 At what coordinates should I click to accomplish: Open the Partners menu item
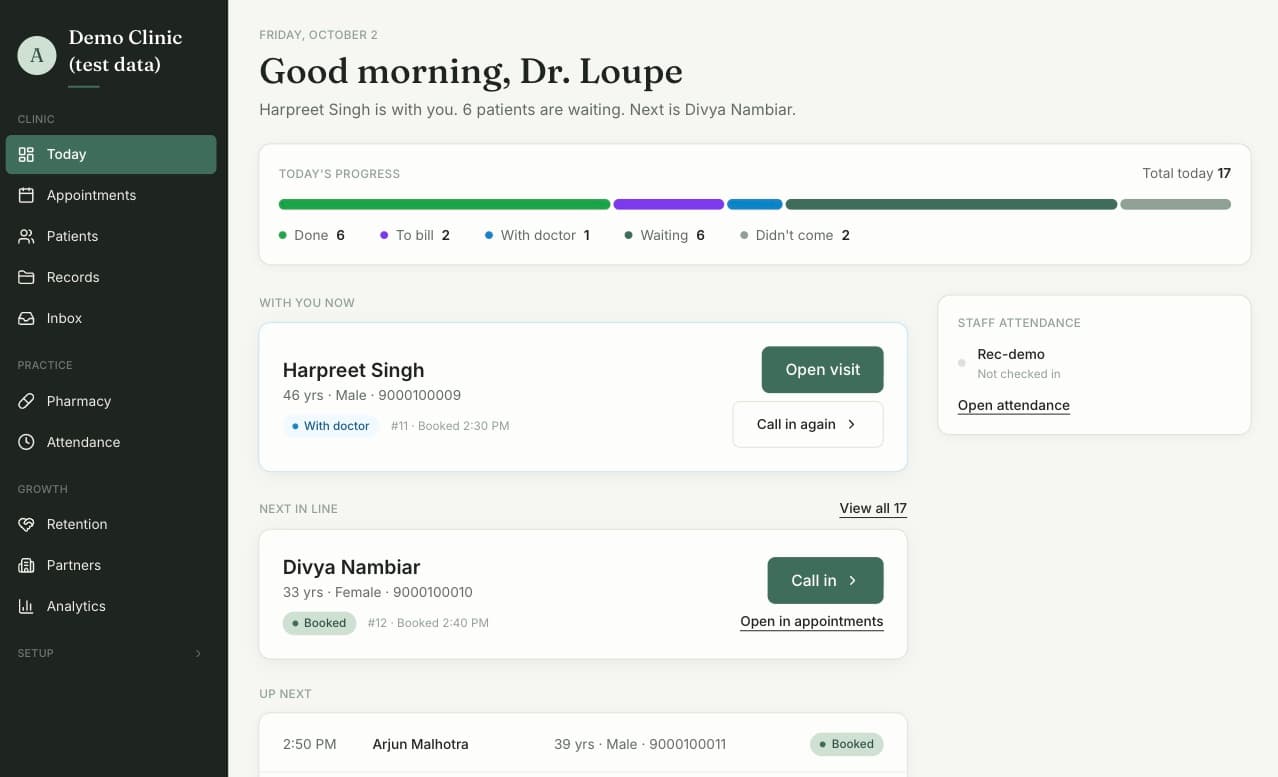111,565
